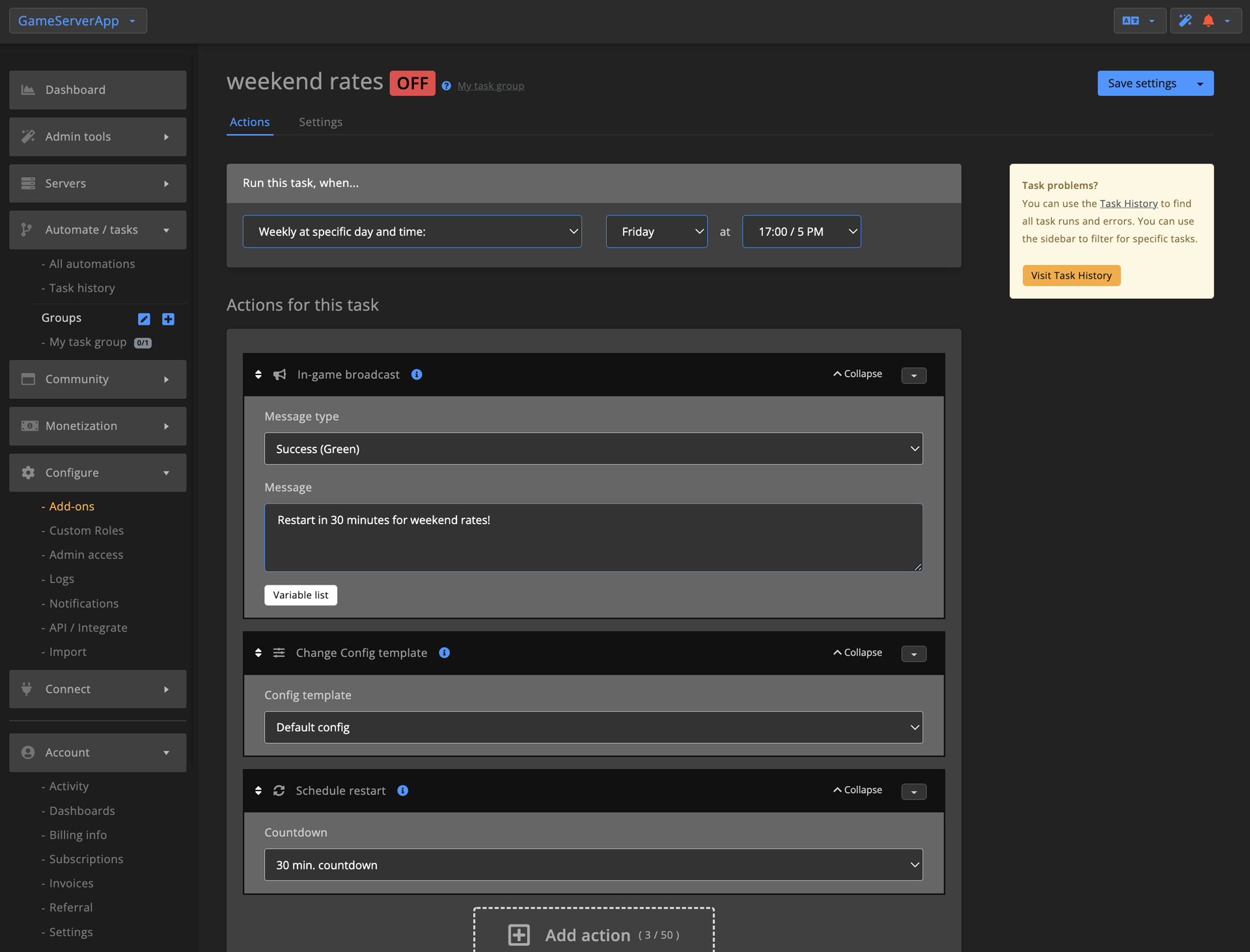Viewport: 1250px width, 952px height.
Task: Open the Message type Success (Green) dropdown
Action: (593, 449)
